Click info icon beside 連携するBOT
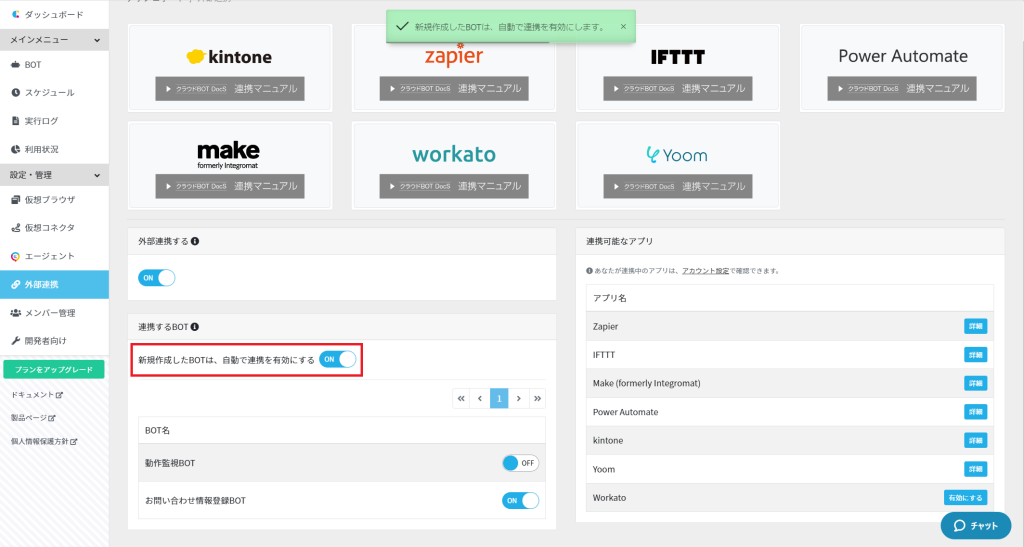The image size is (1024, 547). point(195,327)
